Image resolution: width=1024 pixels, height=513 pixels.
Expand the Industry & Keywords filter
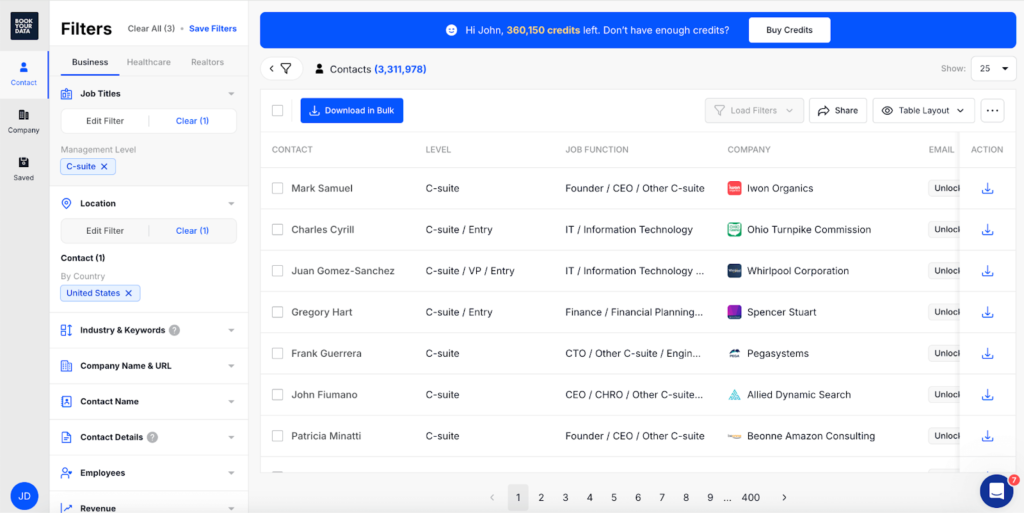pyautogui.click(x=231, y=330)
